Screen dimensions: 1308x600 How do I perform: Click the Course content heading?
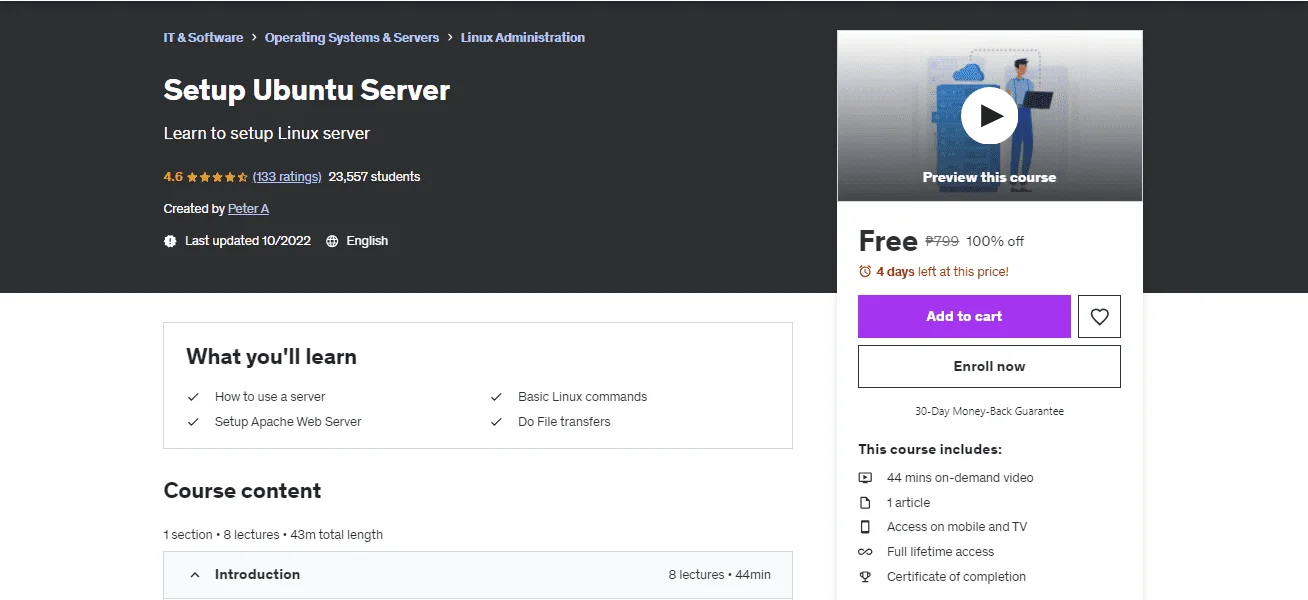click(x=243, y=491)
